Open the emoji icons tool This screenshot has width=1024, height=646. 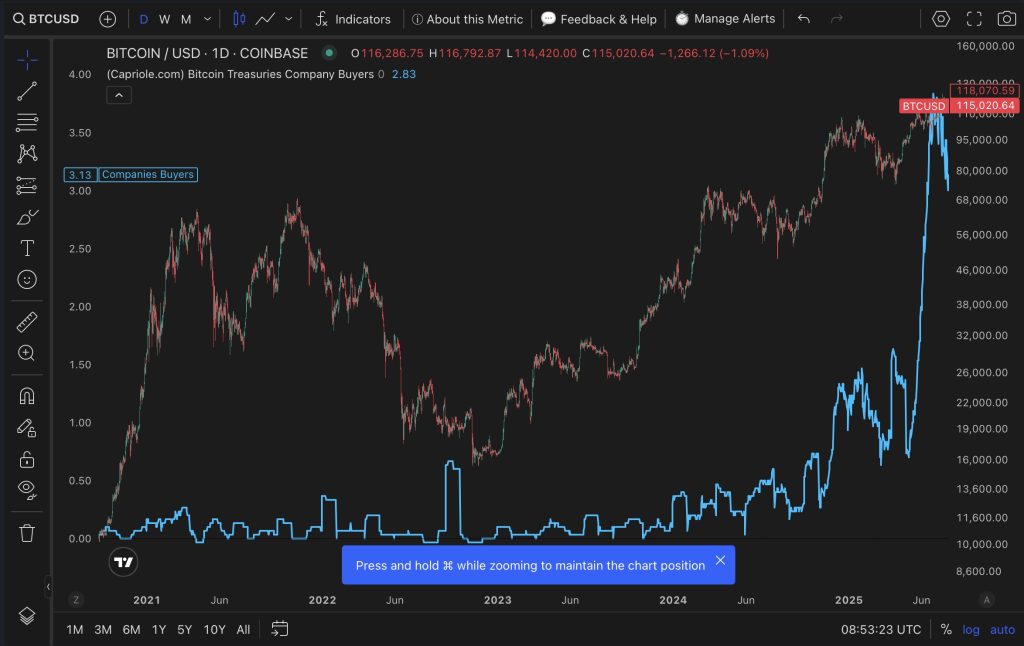(x=27, y=280)
